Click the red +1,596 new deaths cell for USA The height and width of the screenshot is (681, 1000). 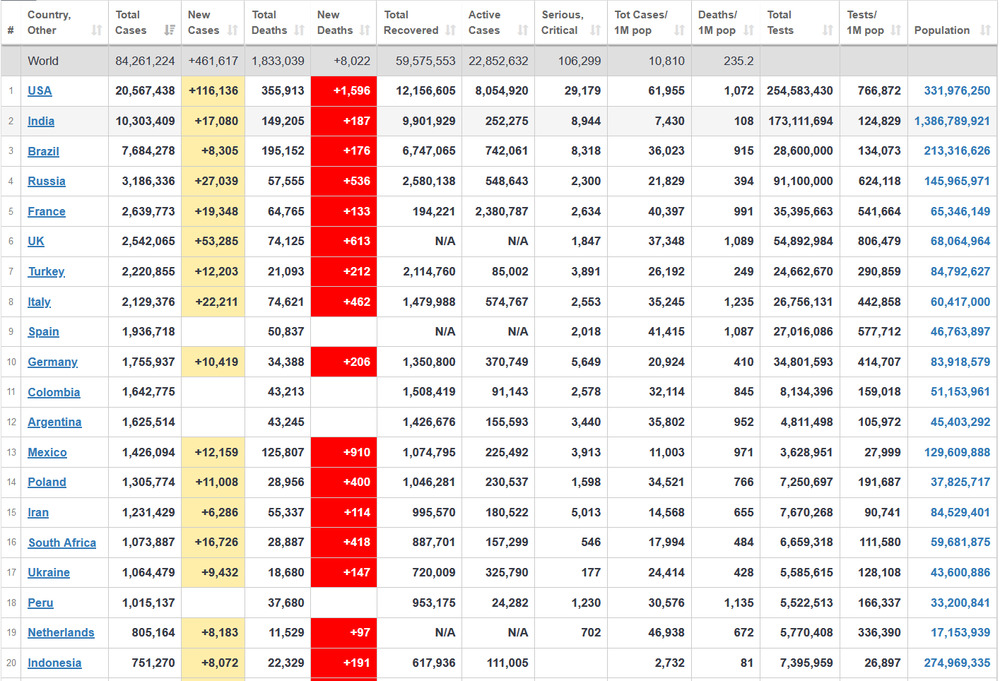pos(344,91)
